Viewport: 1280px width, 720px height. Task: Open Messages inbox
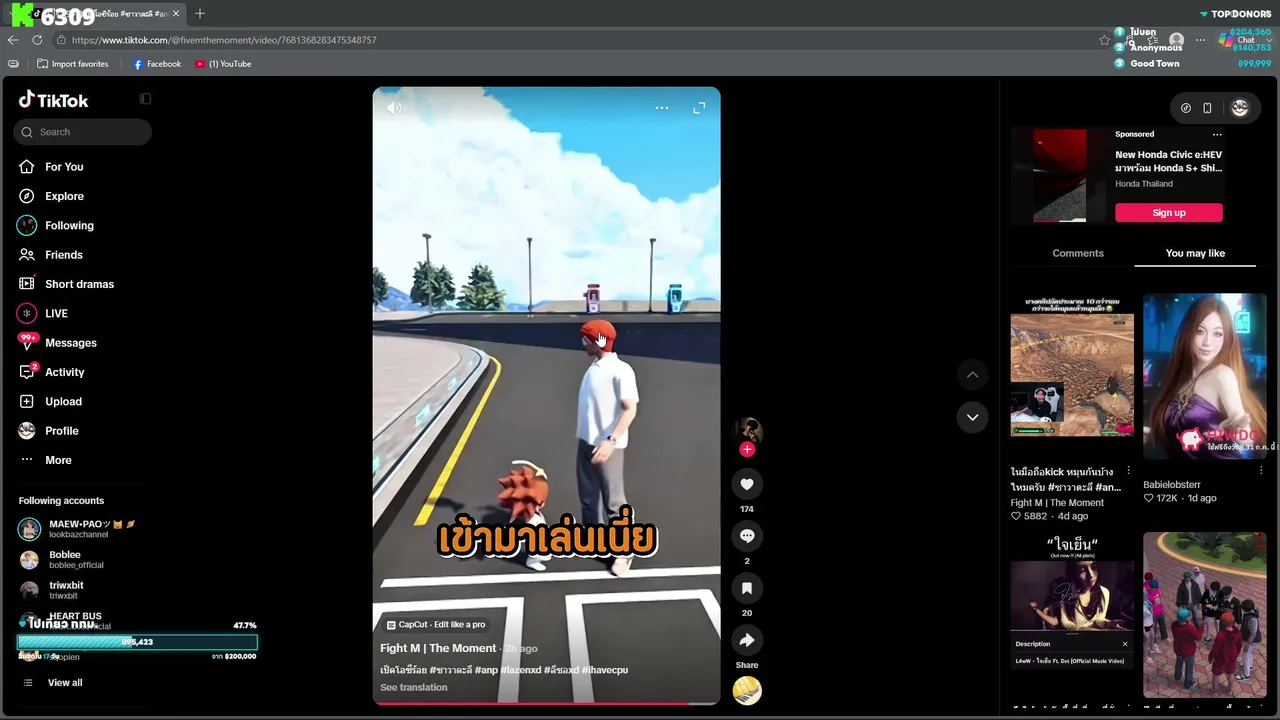70,343
